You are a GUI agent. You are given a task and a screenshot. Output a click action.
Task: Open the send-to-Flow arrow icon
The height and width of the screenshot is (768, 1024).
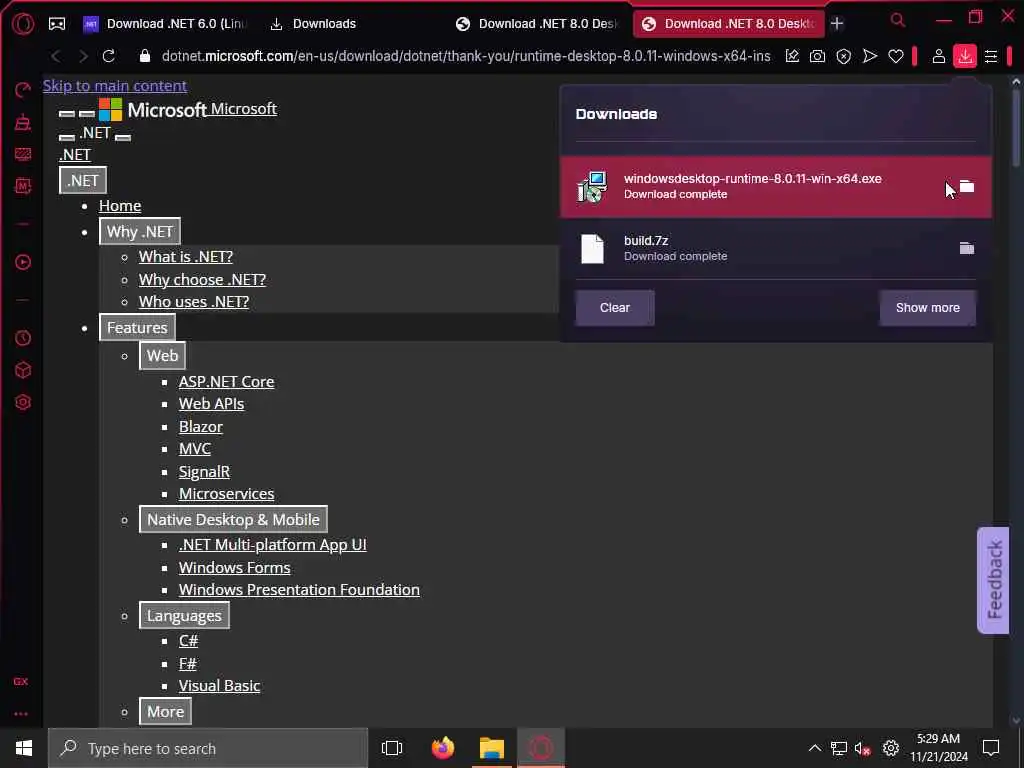tap(869, 56)
